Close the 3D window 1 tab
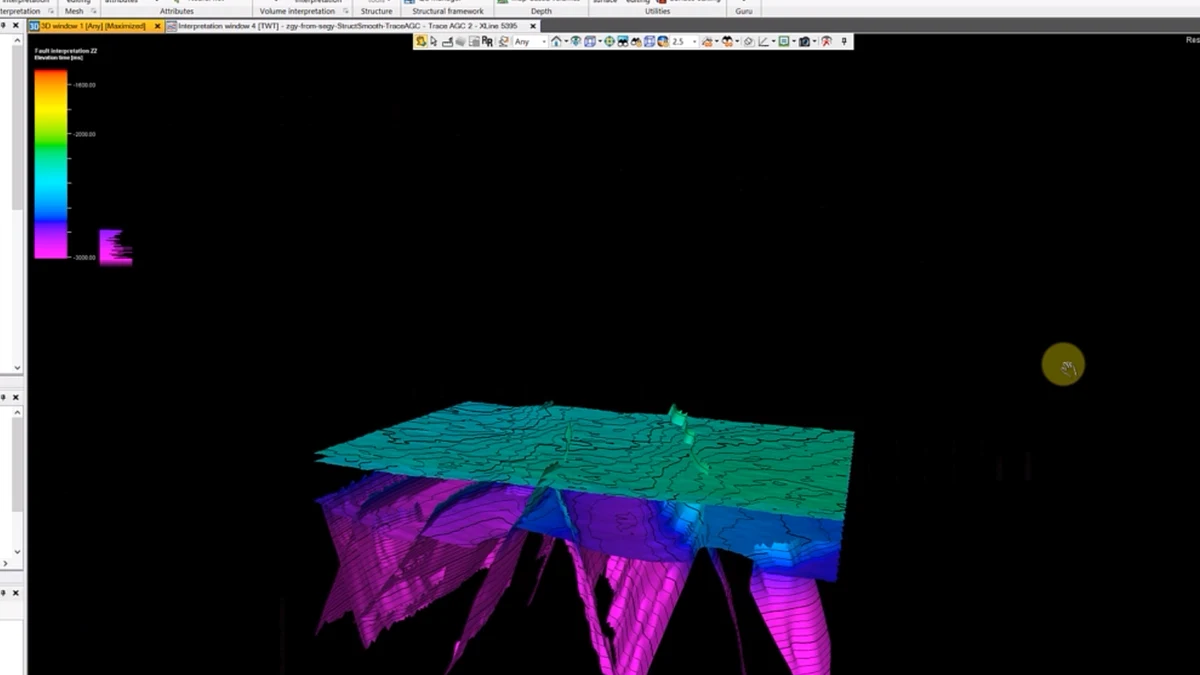 point(158,26)
